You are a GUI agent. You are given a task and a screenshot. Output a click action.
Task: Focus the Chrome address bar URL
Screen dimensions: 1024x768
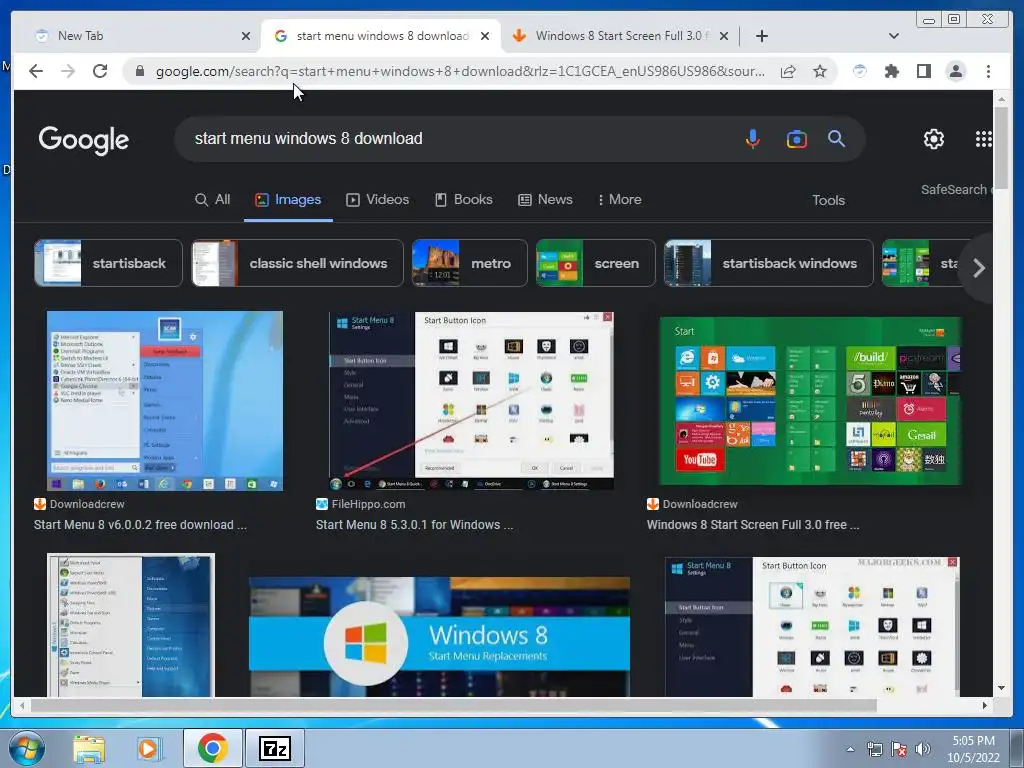pyautogui.click(x=460, y=71)
